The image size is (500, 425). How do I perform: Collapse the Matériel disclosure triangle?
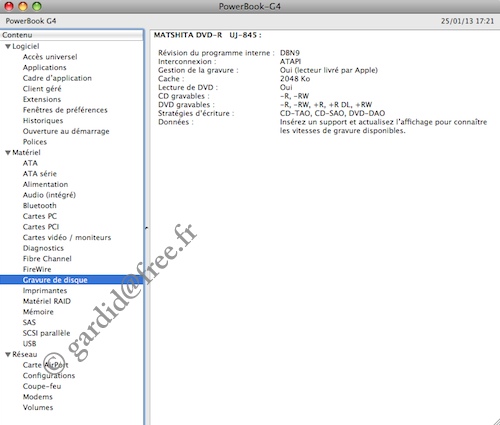[8, 153]
